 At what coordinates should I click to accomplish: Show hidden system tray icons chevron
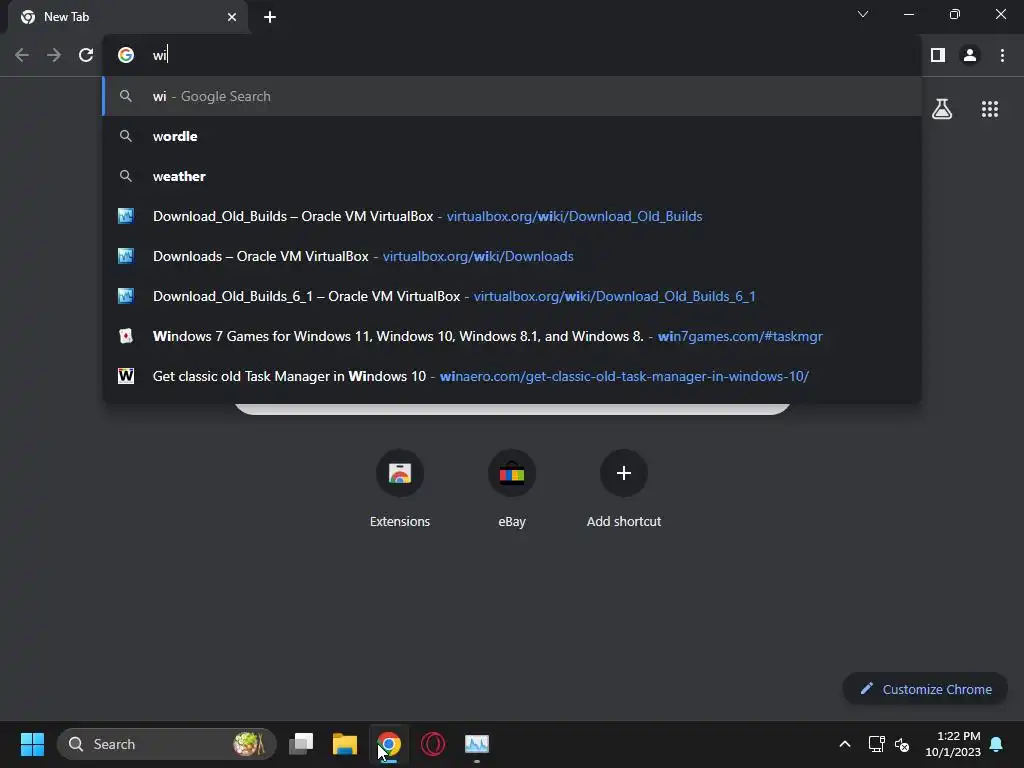(x=844, y=744)
